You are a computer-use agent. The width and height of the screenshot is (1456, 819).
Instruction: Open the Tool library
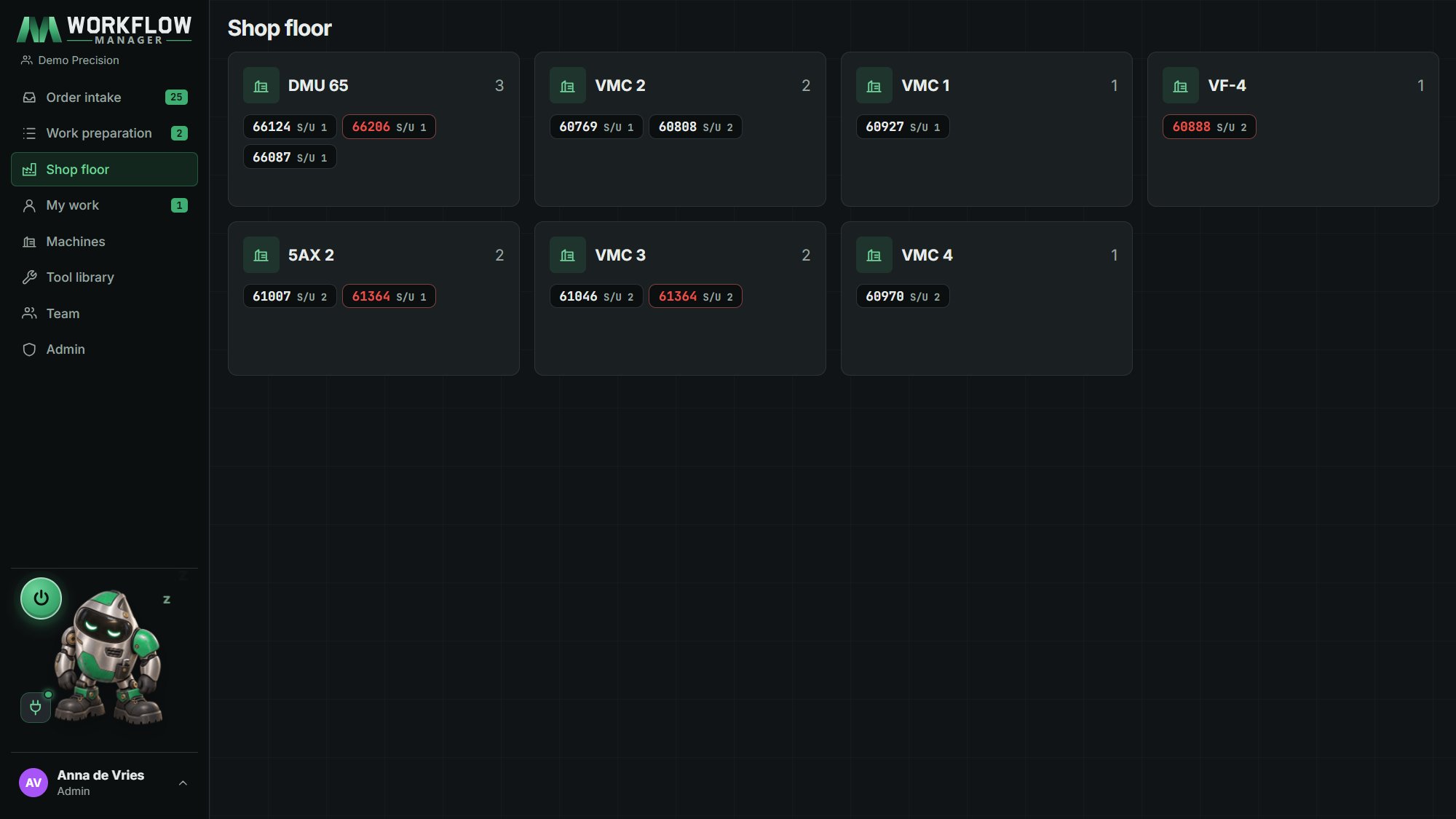click(104, 277)
